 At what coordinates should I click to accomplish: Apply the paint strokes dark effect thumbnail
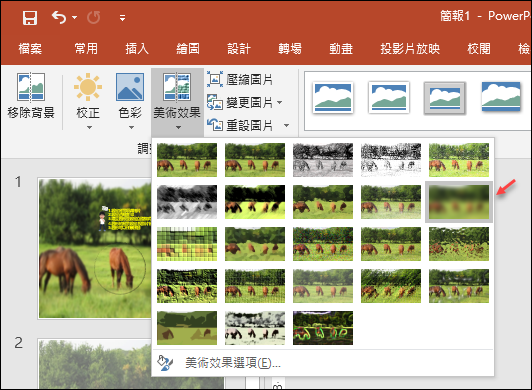(255, 202)
